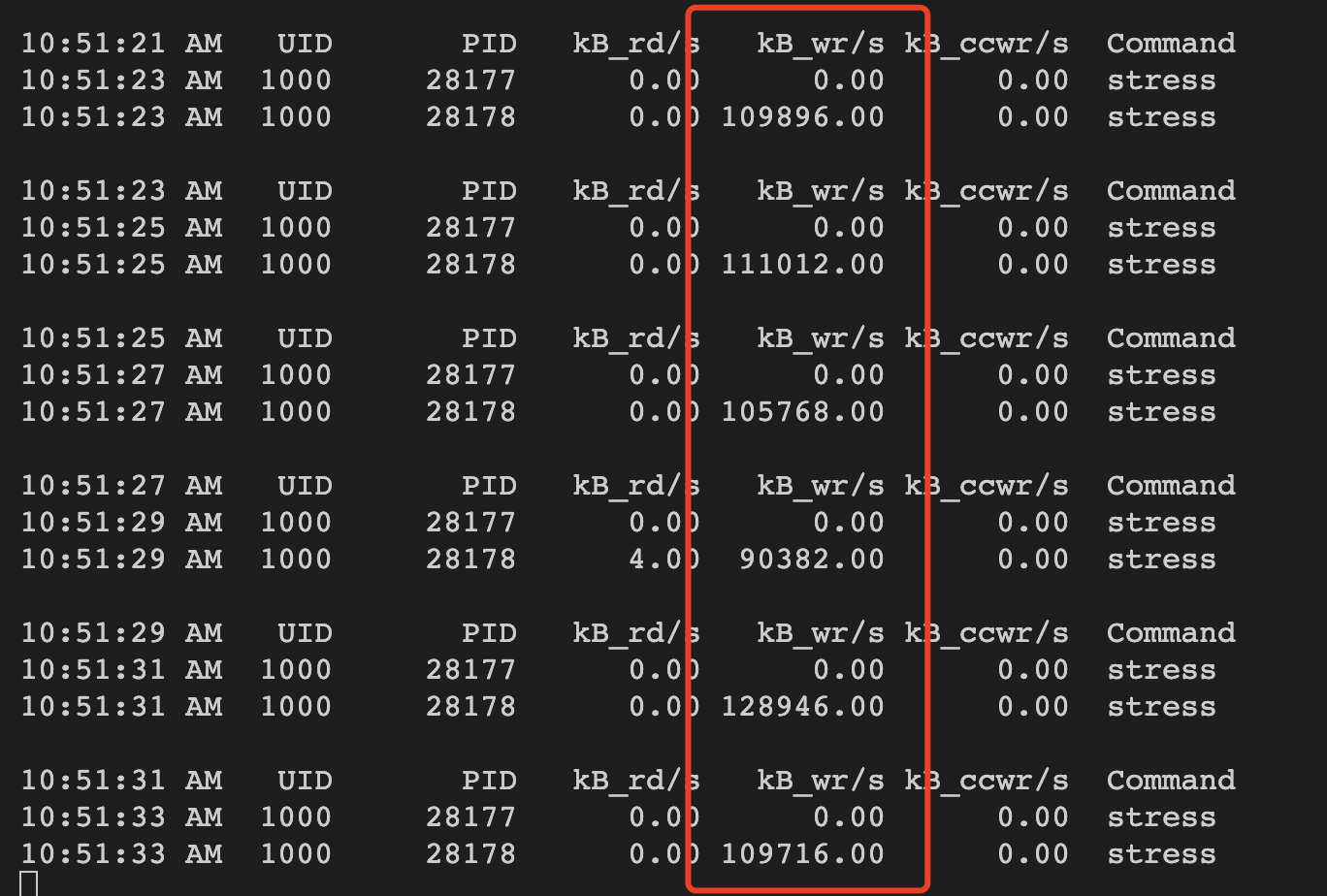Click kB_ccwr/s header in 10:51:25 header row

click(987, 338)
